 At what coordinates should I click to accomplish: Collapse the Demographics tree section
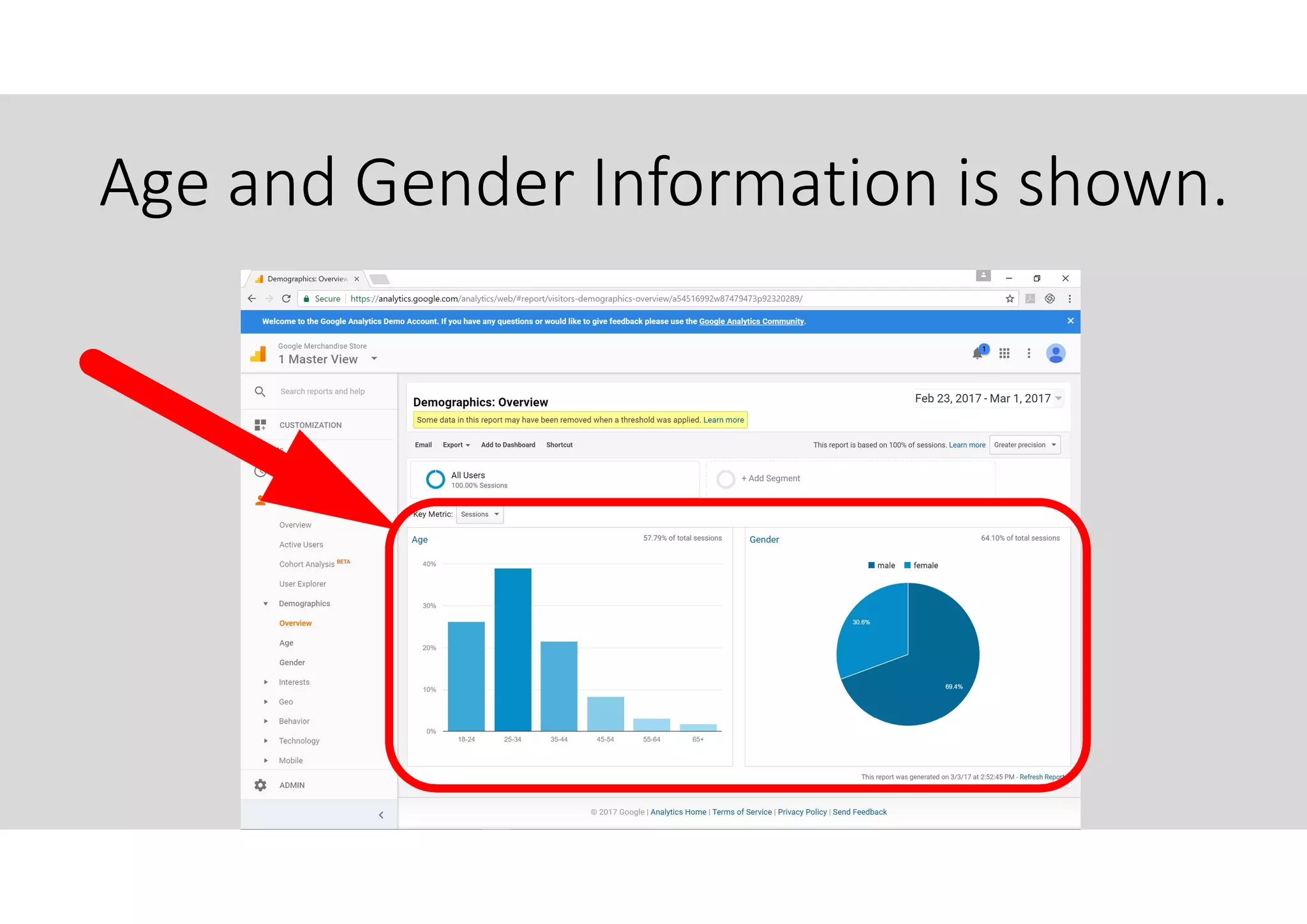click(265, 604)
